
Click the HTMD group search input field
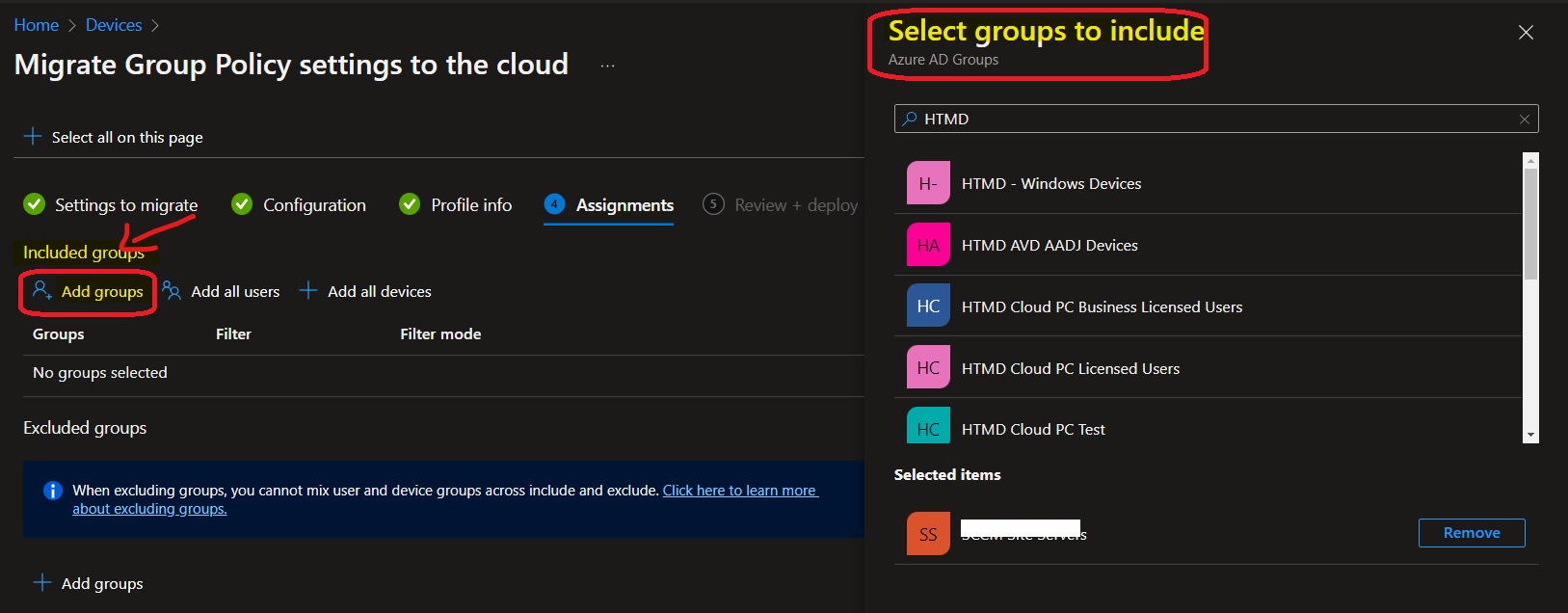pyautogui.click(x=1216, y=119)
